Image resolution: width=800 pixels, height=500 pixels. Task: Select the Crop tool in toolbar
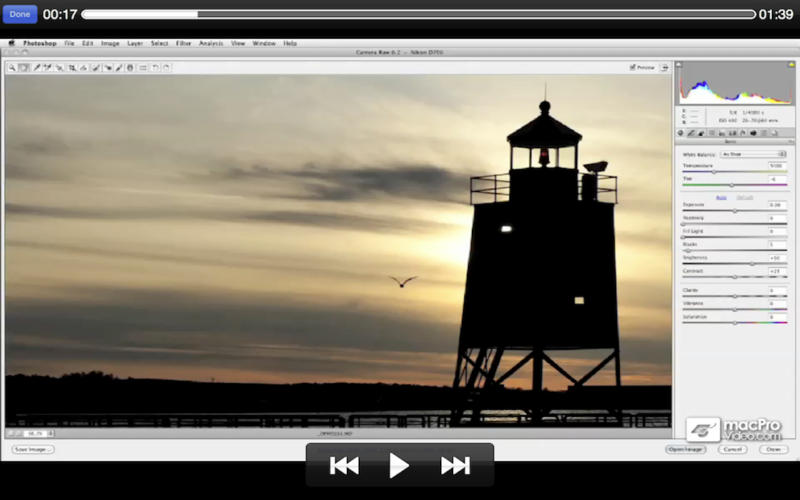71,68
